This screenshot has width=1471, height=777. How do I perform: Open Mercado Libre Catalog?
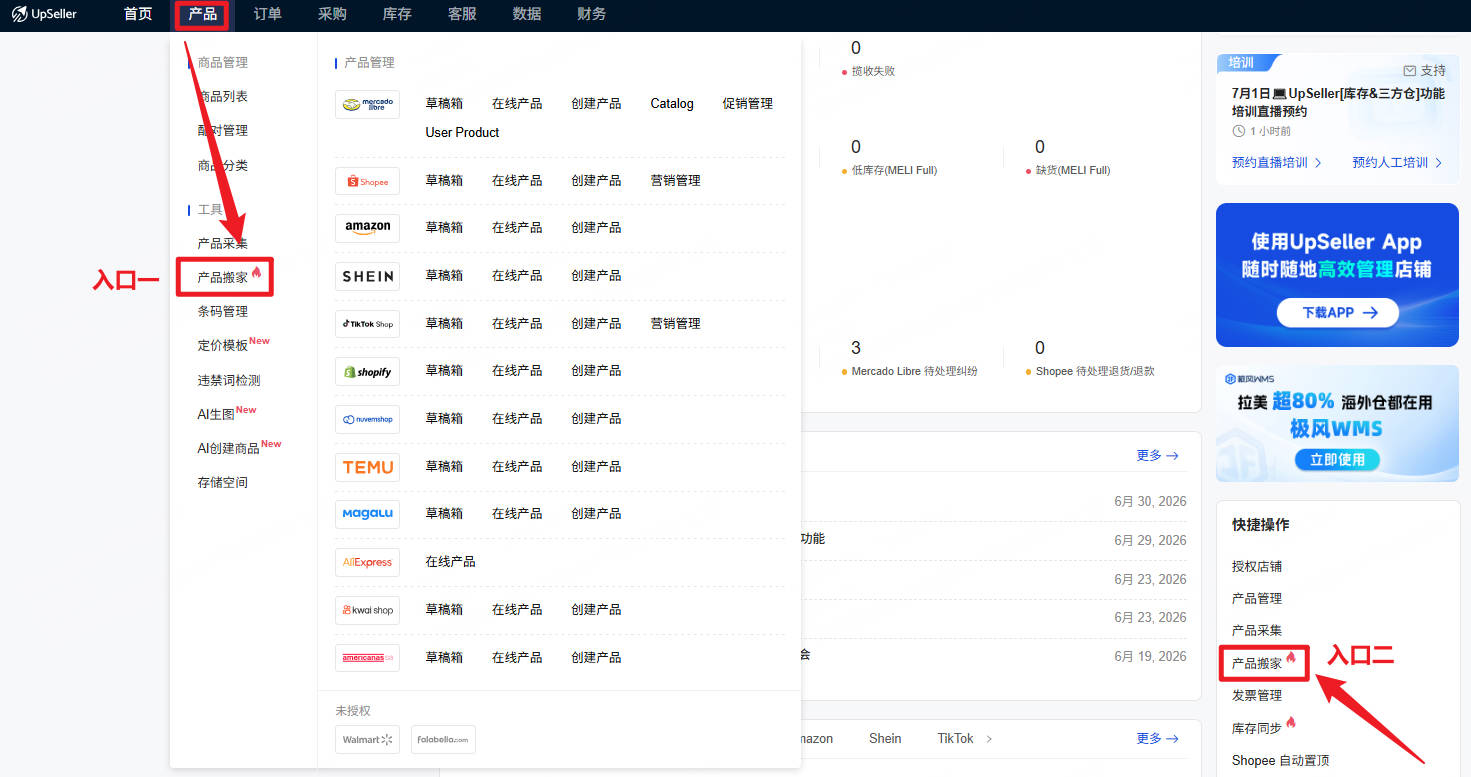click(x=672, y=103)
